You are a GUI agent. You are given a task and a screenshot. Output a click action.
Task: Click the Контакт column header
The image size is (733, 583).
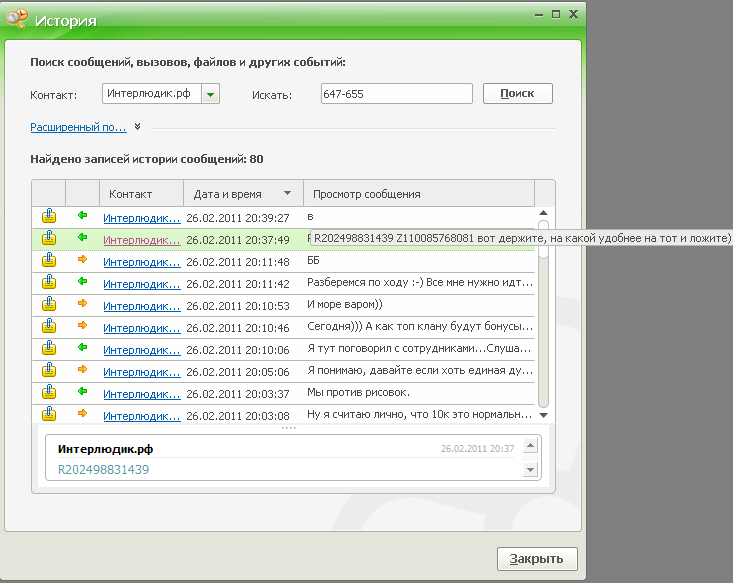point(141,194)
